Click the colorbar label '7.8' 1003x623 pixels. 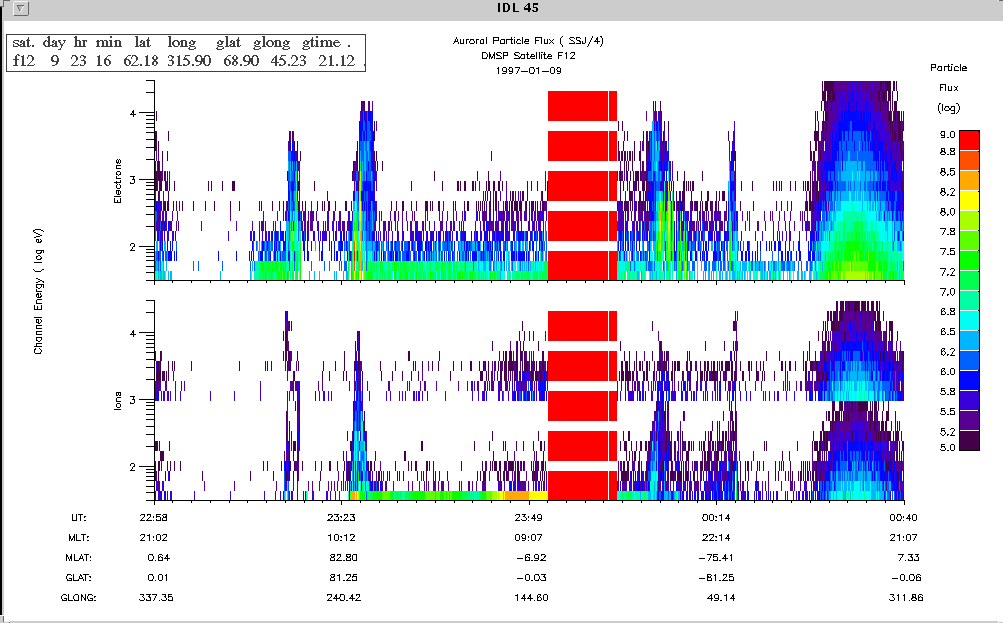[x=947, y=232]
